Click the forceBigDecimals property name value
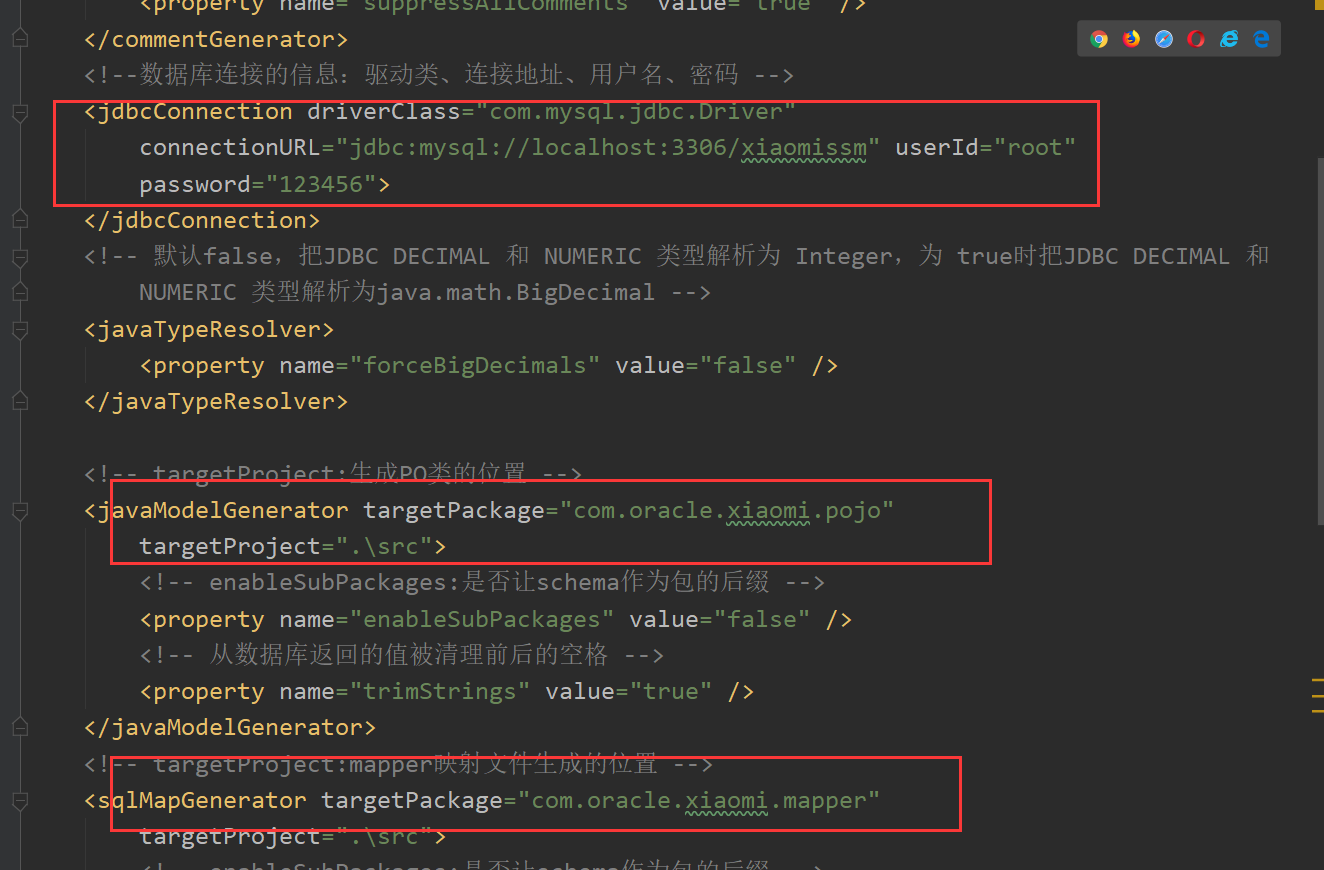Image resolution: width=1324 pixels, height=870 pixels. pos(474,366)
